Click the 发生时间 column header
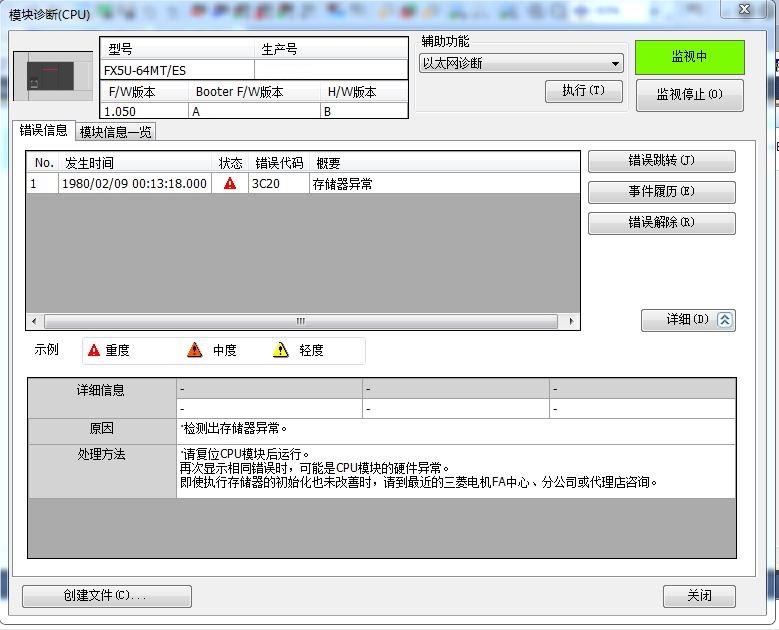 (90, 163)
